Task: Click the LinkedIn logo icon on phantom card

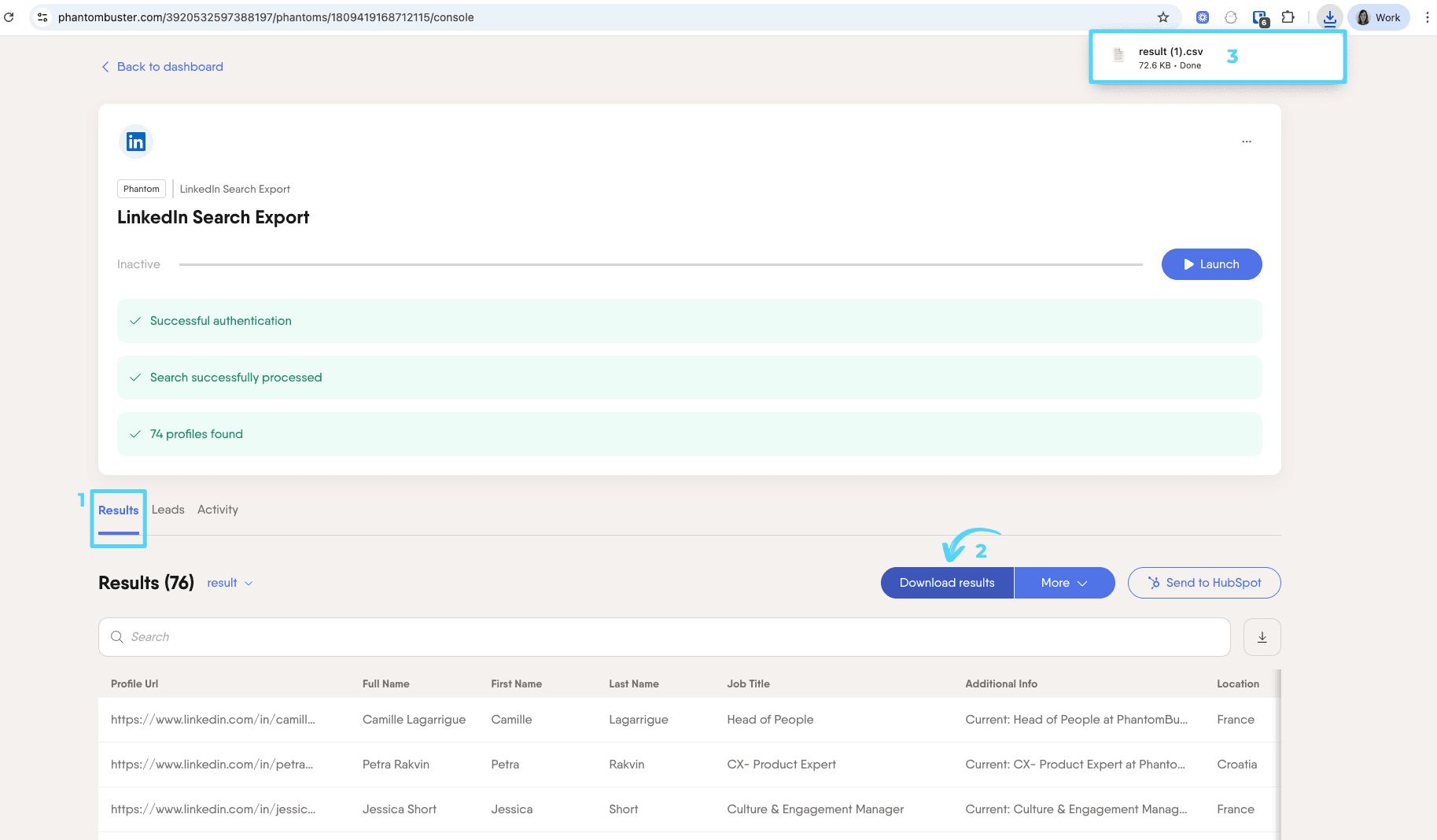Action: pyautogui.click(x=136, y=142)
